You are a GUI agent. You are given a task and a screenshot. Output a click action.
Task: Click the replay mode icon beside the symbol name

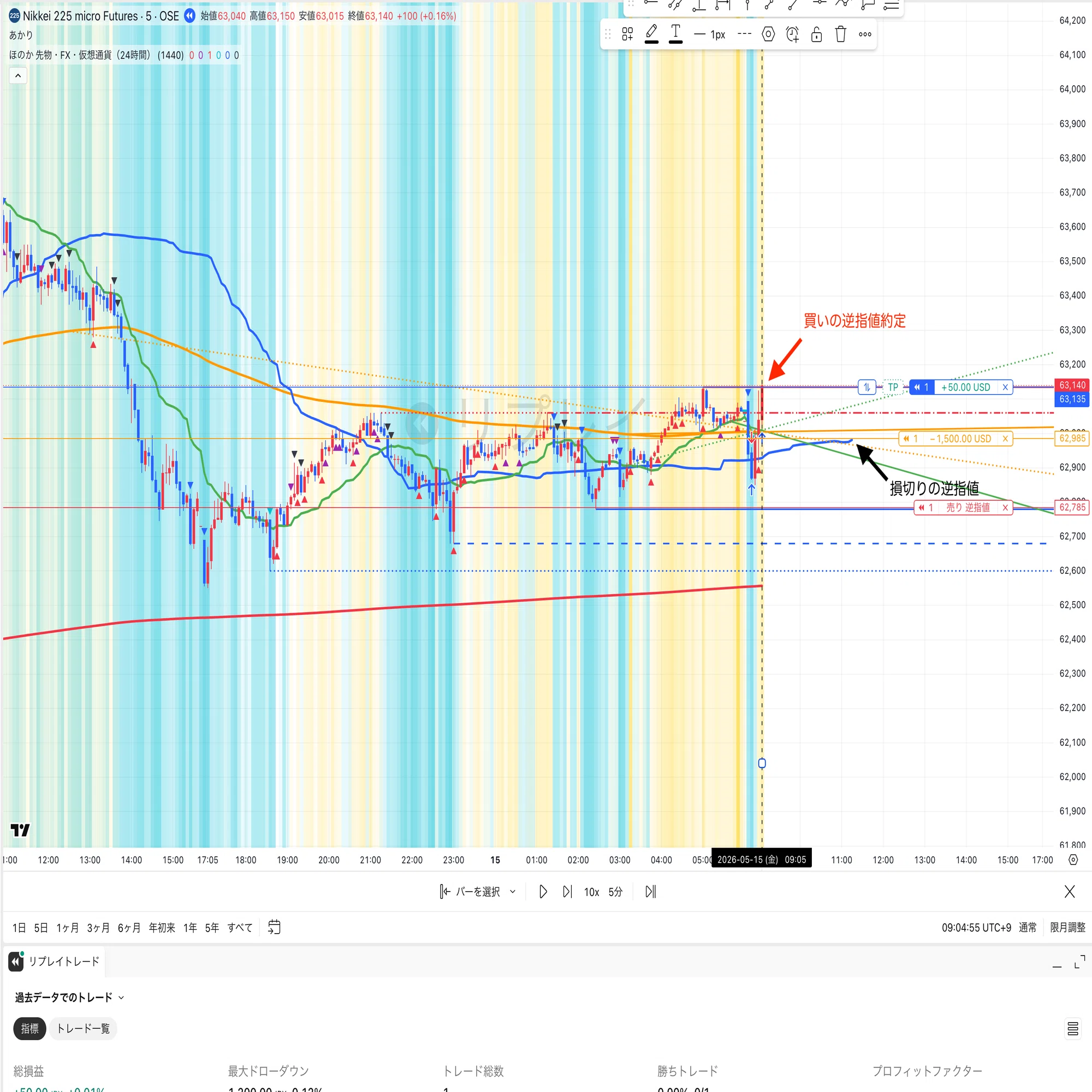(x=190, y=16)
